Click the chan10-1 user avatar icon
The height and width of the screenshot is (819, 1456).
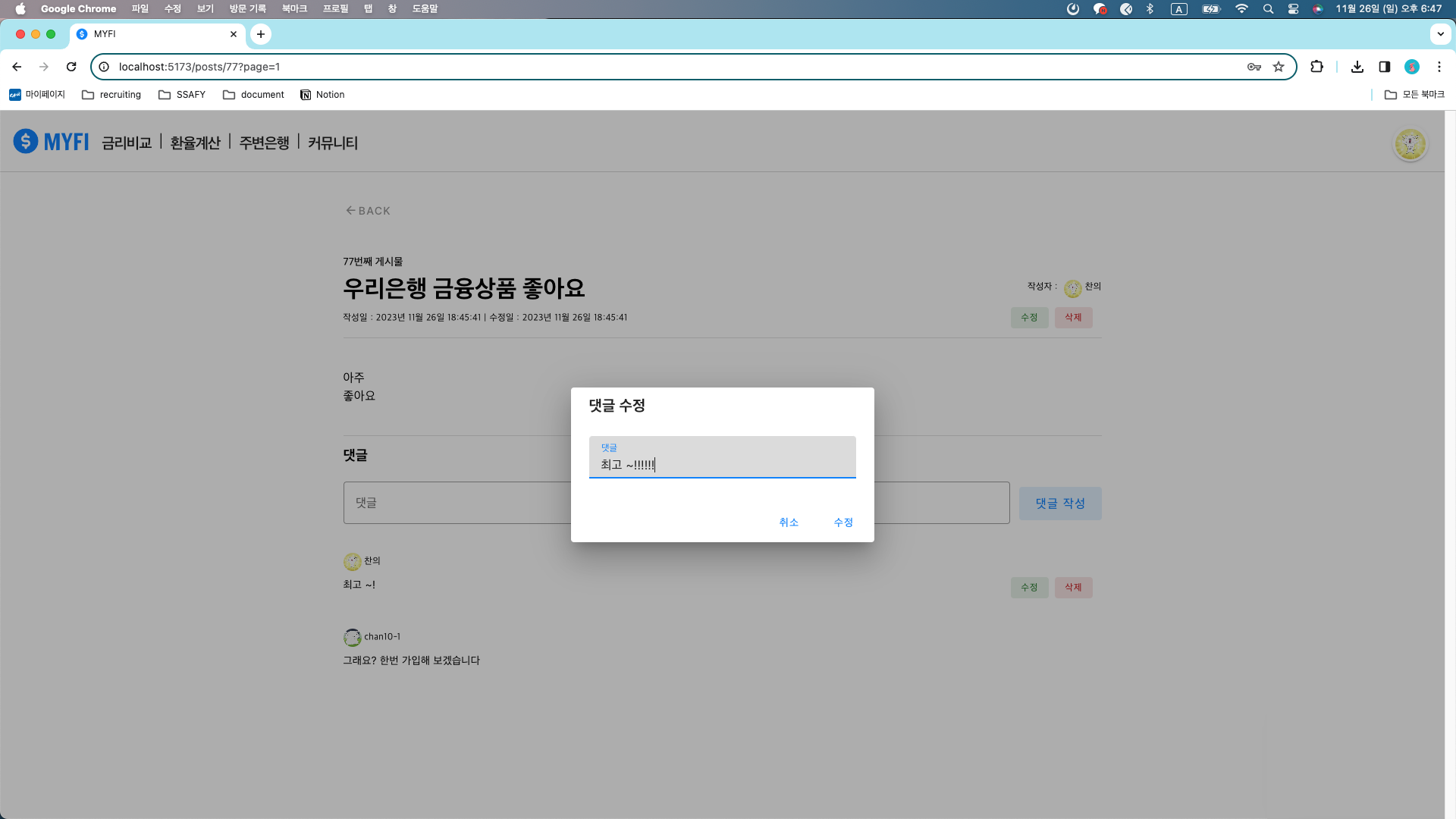click(351, 637)
